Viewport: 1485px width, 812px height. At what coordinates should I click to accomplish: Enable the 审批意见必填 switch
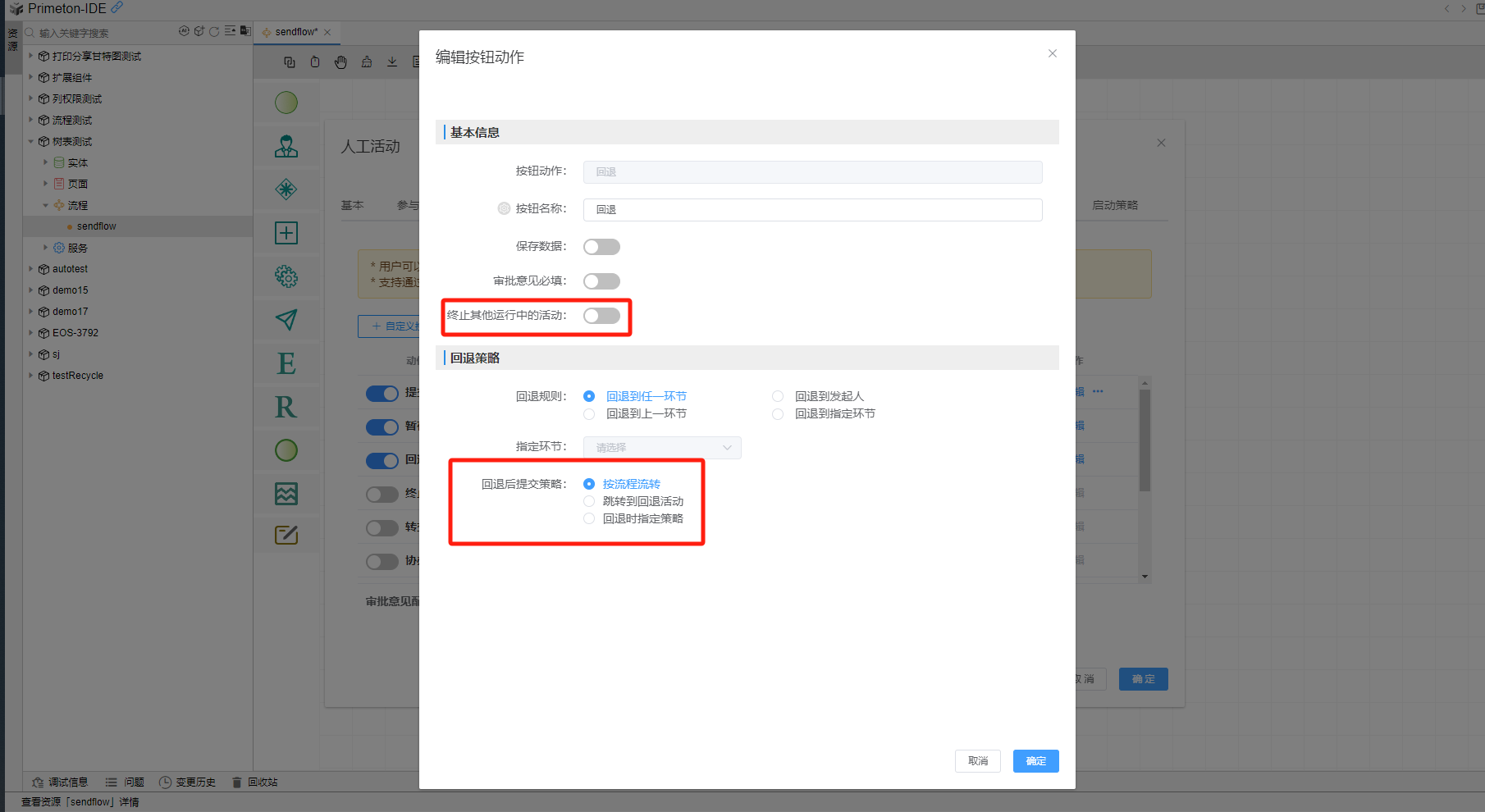[601, 281]
